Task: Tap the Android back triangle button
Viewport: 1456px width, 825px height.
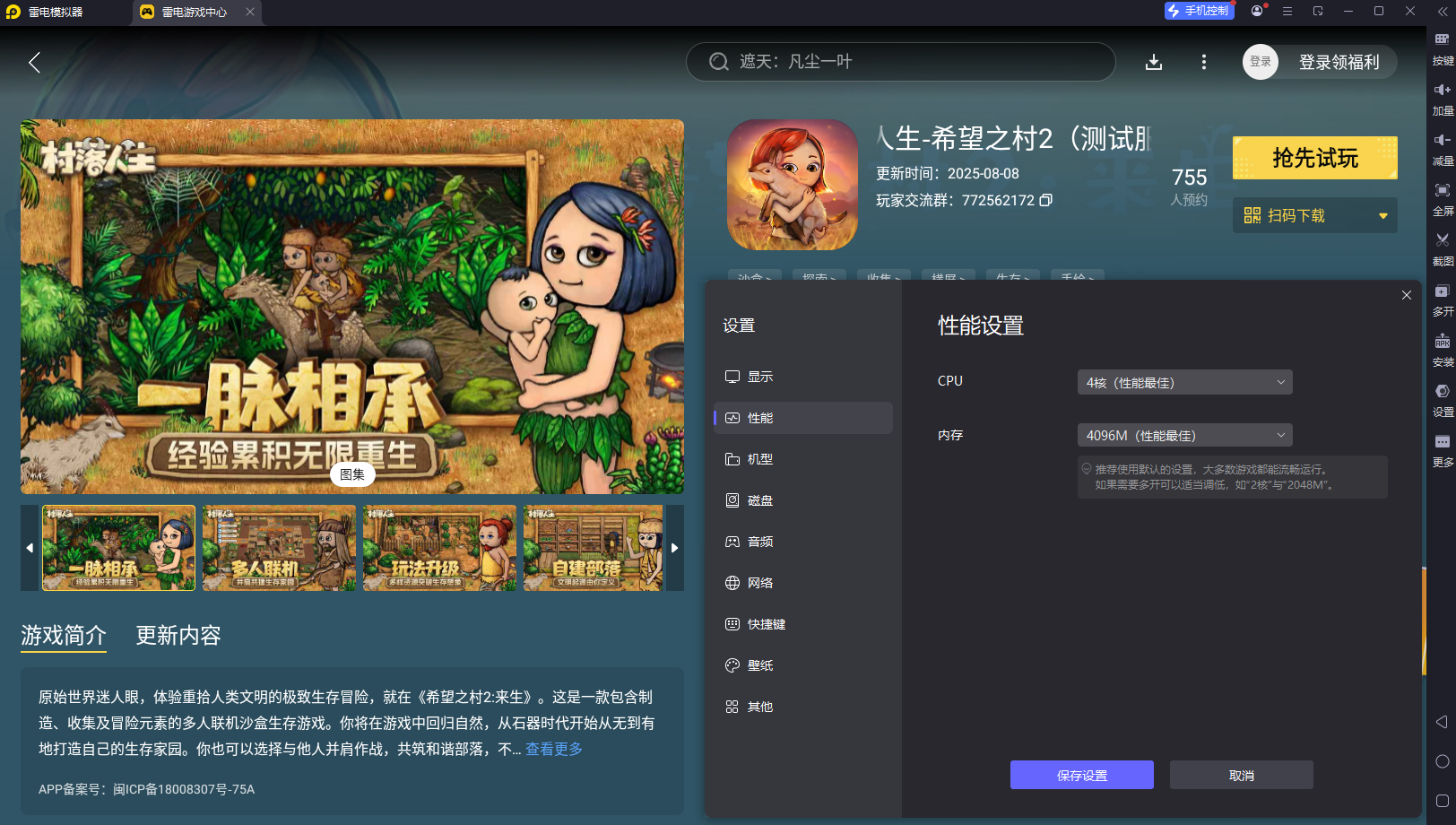Action: click(1442, 722)
